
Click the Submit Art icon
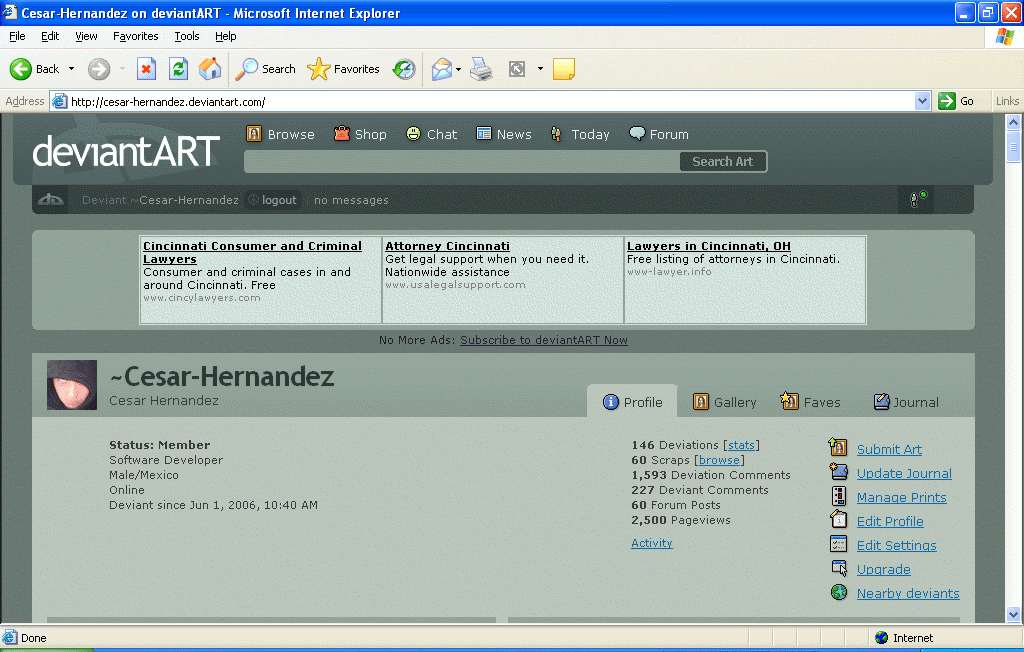click(x=839, y=448)
